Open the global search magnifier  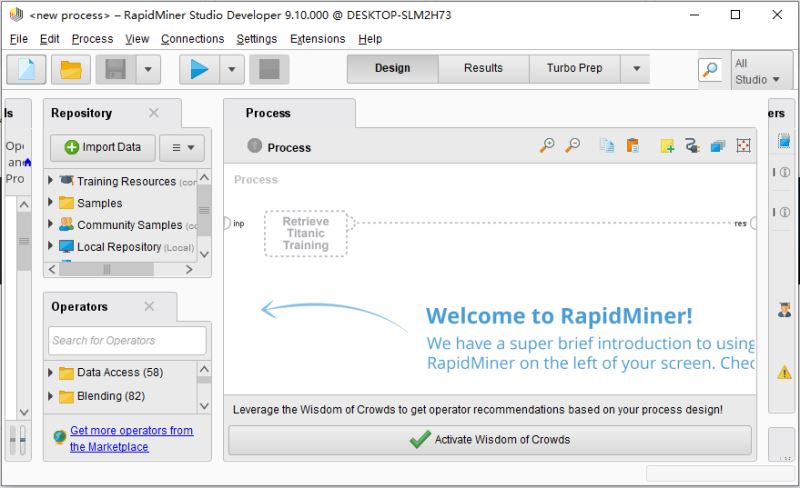[x=710, y=69]
